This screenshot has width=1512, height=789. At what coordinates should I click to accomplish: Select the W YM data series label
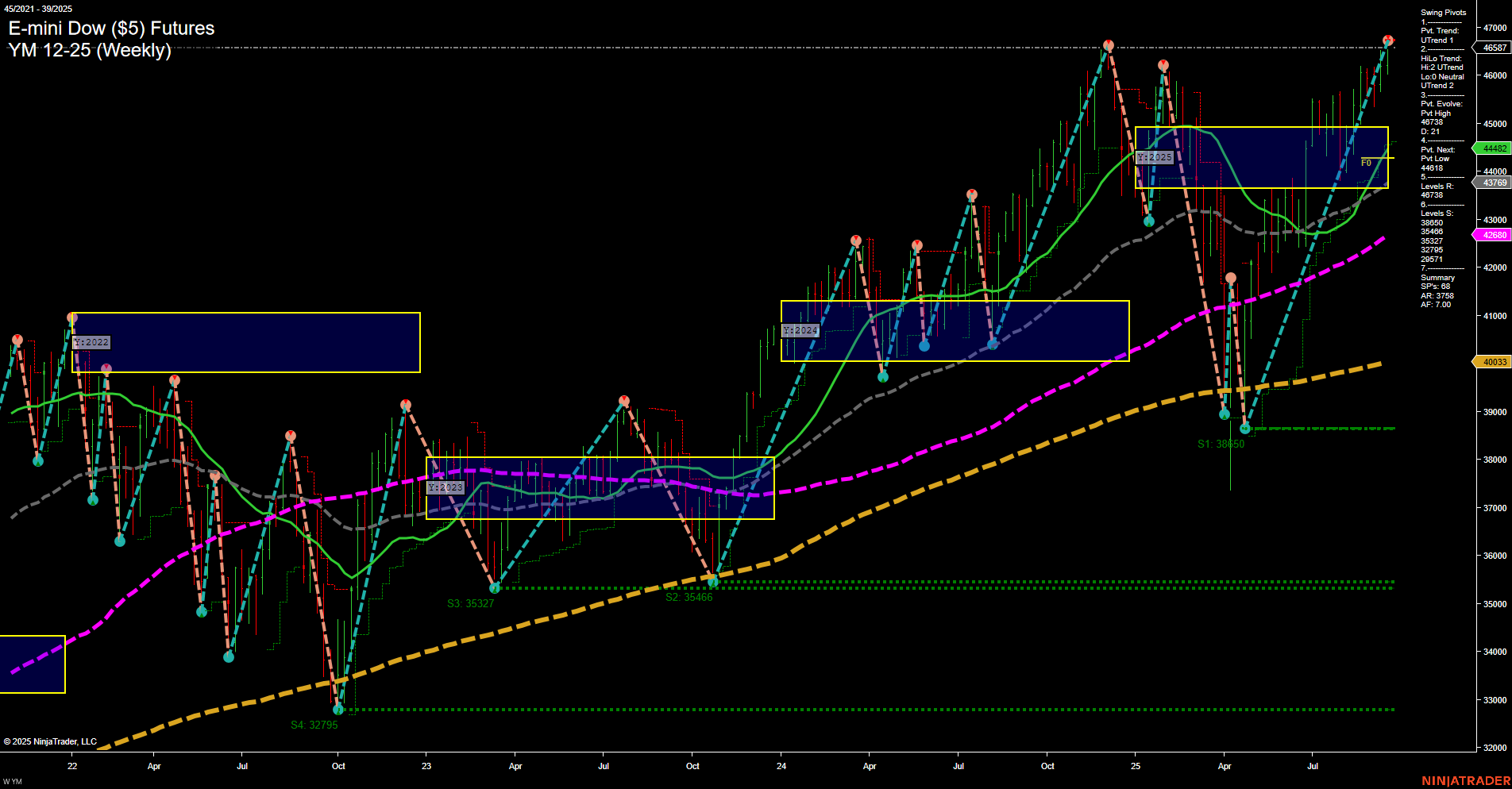coord(13,780)
